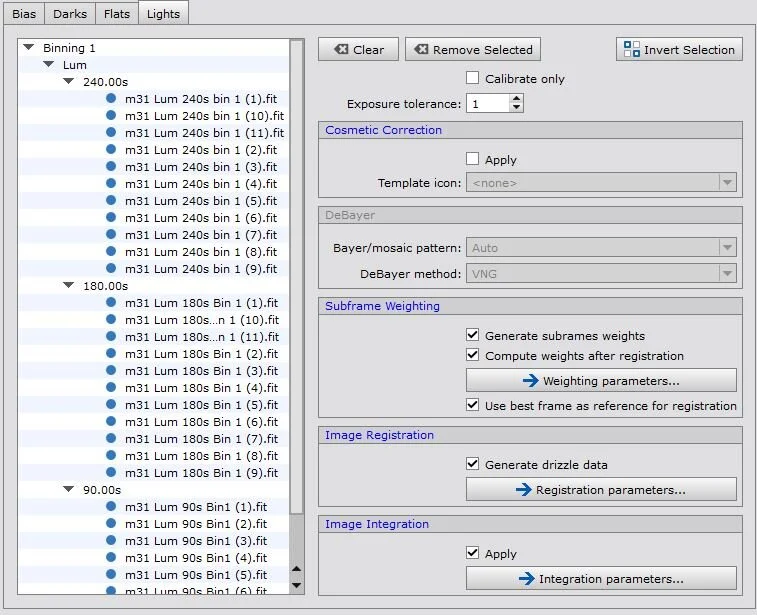Select the Lights tab
Viewport: 757px width, 615px height.
[x=163, y=14]
